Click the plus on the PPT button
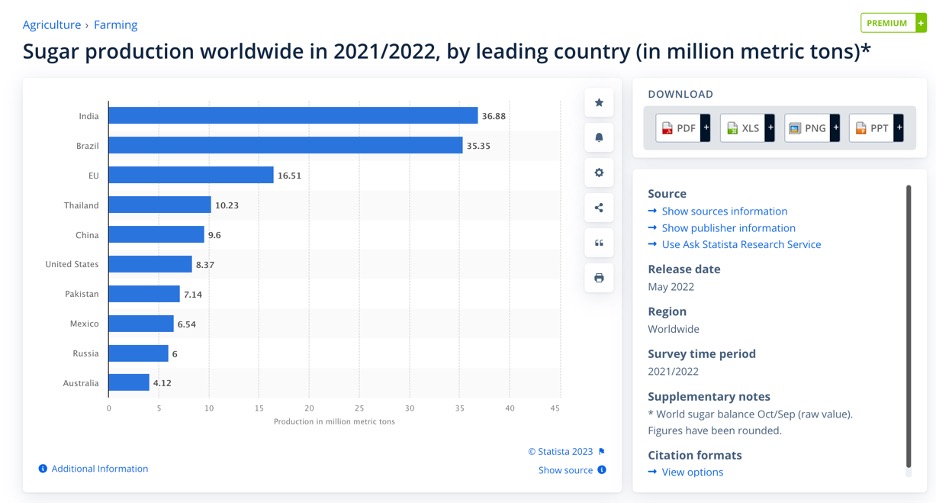This screenshot has height=504, width=936. click(899, 128)
